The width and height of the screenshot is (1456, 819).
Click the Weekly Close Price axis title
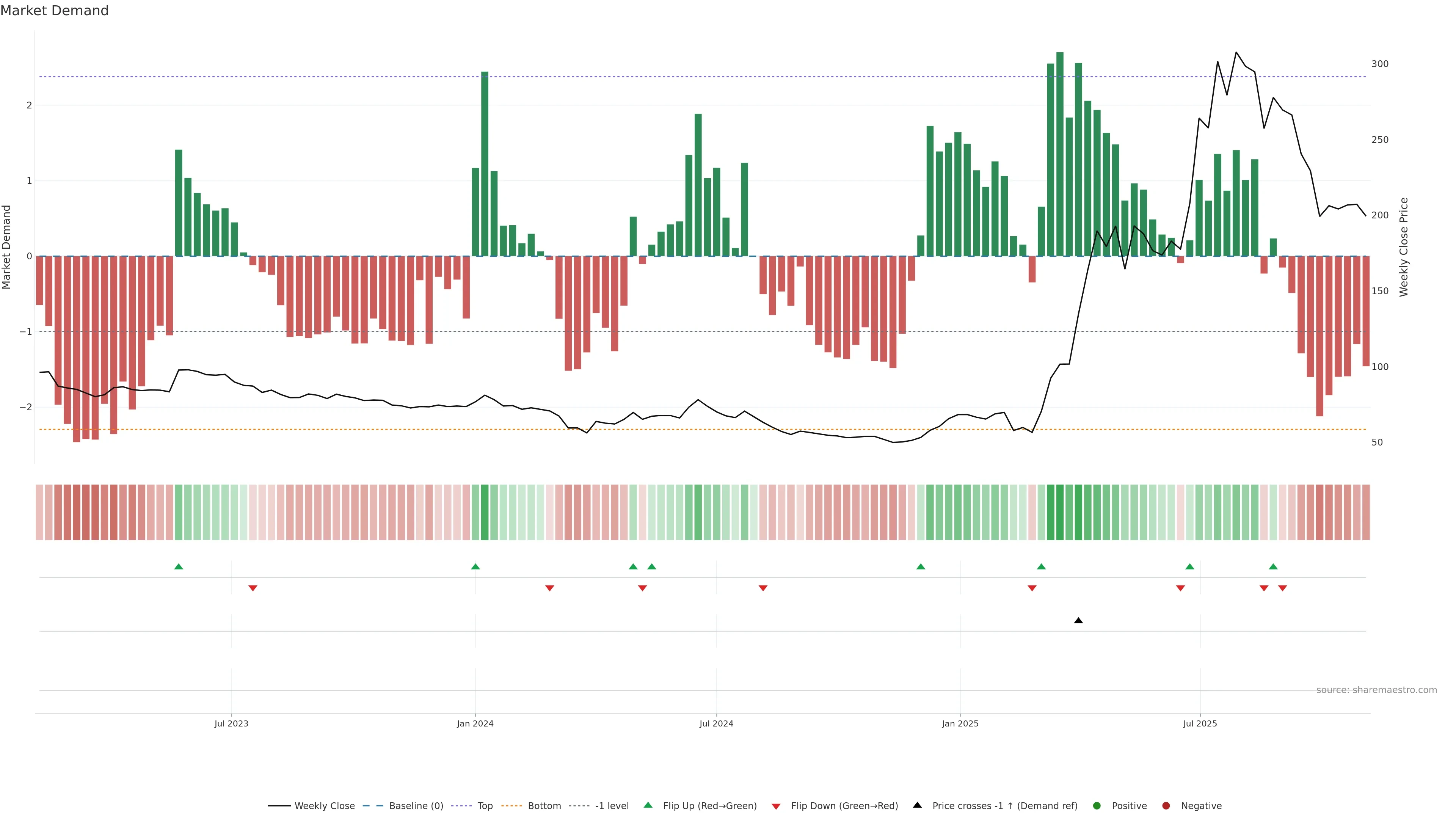[x=1404, y=247]
